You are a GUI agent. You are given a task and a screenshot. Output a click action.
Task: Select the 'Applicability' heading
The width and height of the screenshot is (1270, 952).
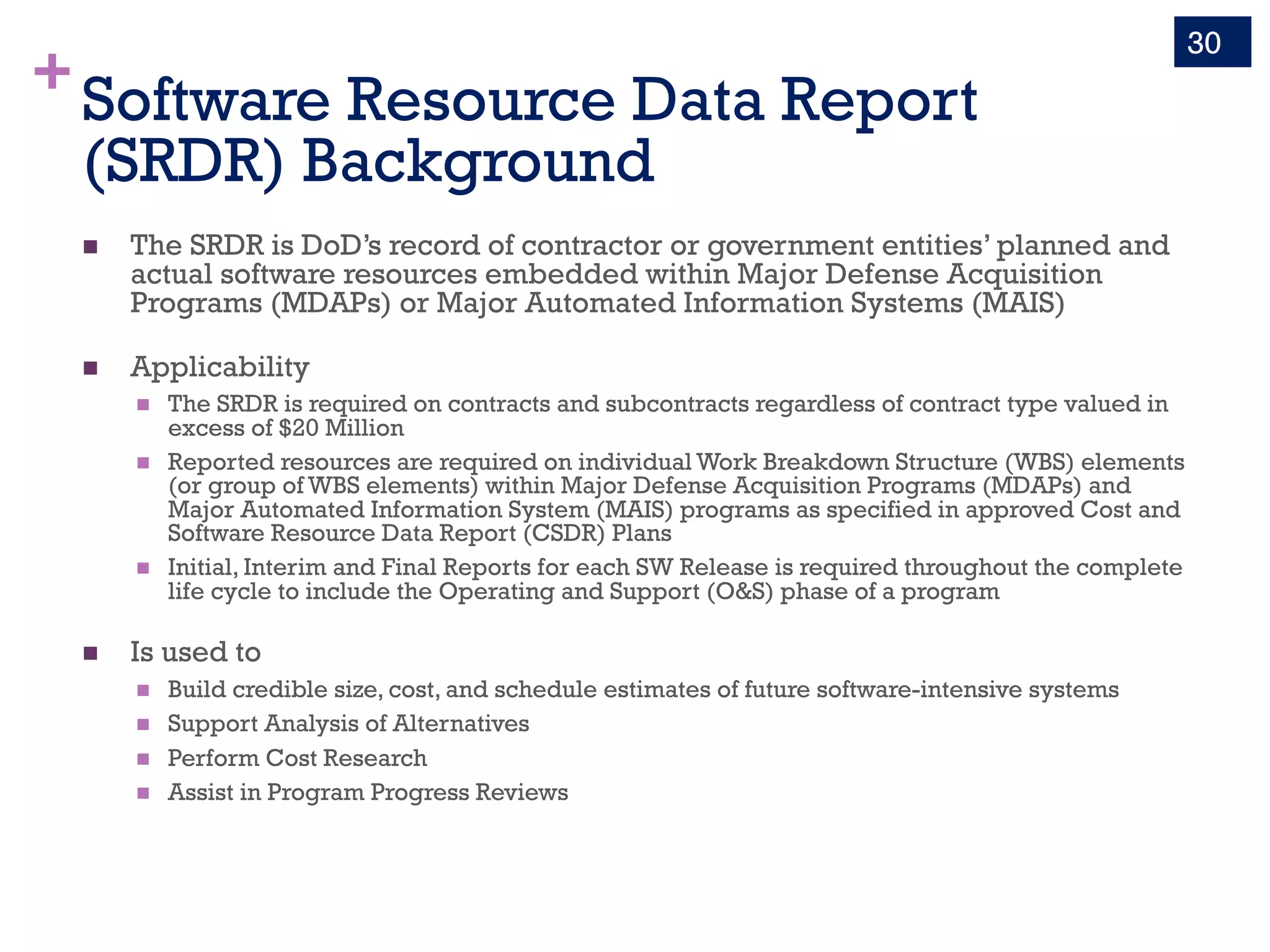coord(220,368)
